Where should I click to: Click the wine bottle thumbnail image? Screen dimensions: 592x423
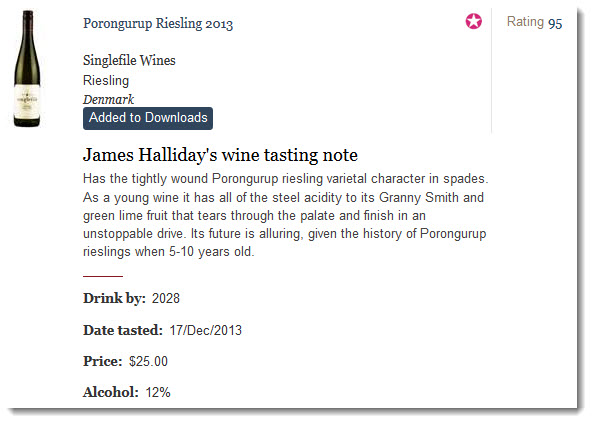pyautogui.click(x=27, y=69)
